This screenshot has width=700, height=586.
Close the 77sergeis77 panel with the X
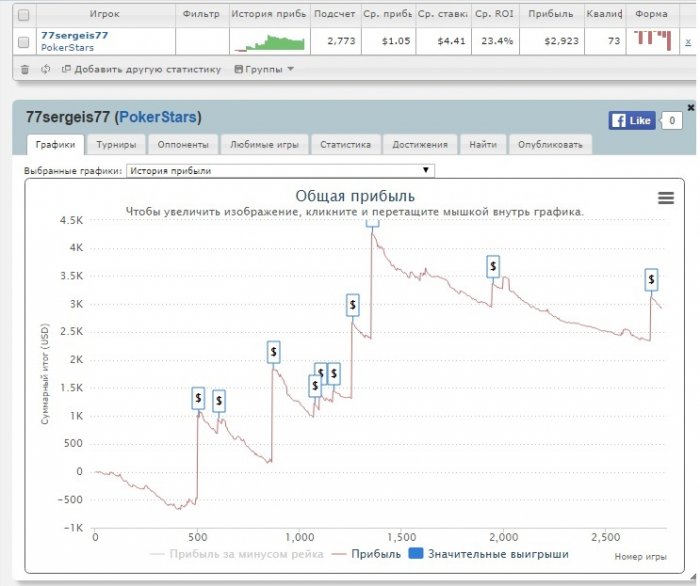pyautogui.click(x=691, y=108)
